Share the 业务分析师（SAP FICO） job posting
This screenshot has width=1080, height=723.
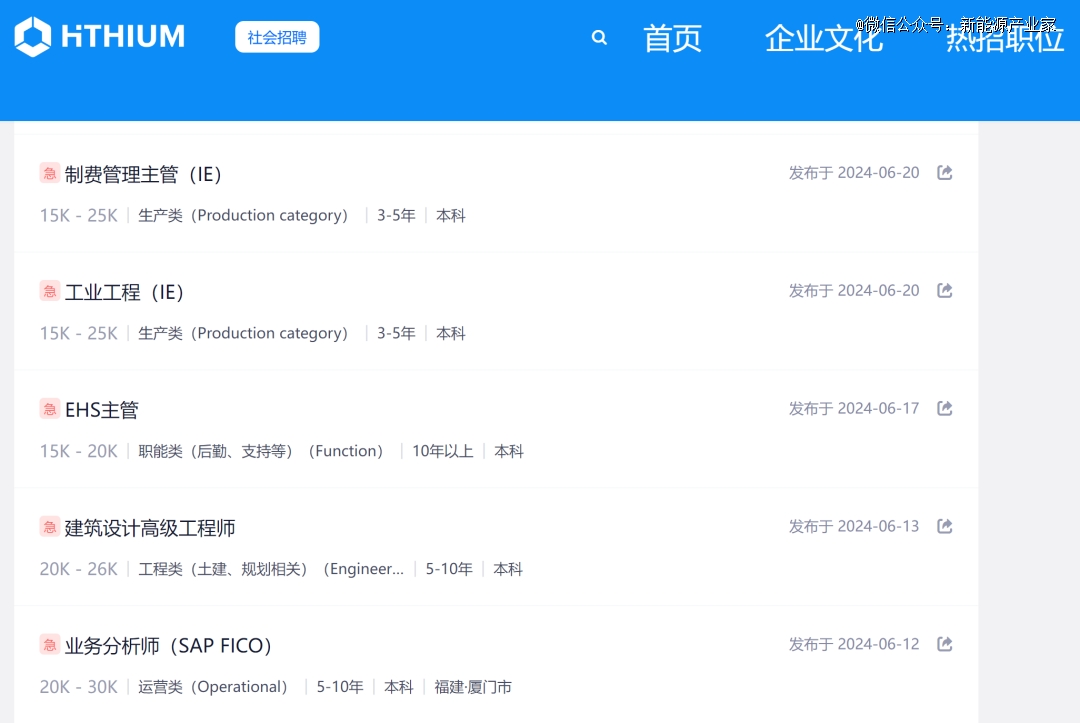tap(944, 645)
